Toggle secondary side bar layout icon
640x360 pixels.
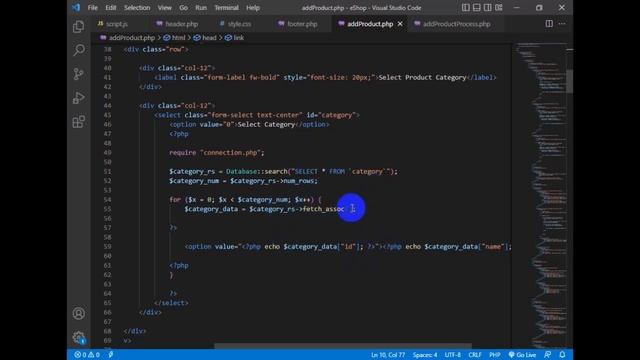coord(488,7)
